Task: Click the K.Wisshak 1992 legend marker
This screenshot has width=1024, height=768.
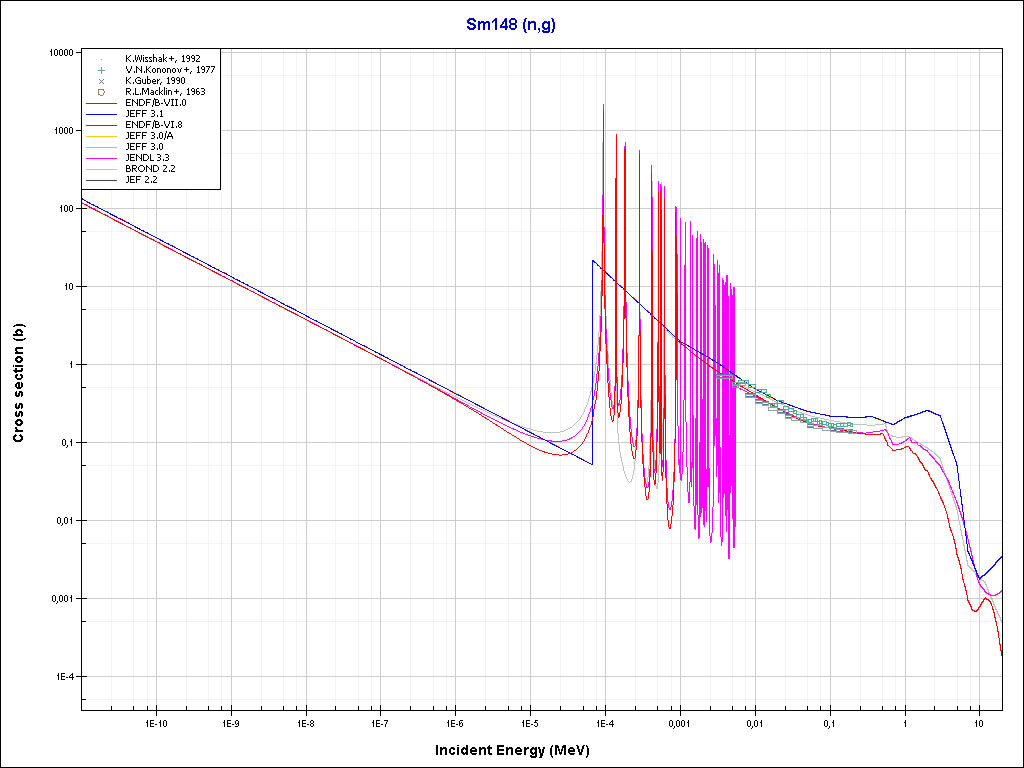Action: coord(102,59)
